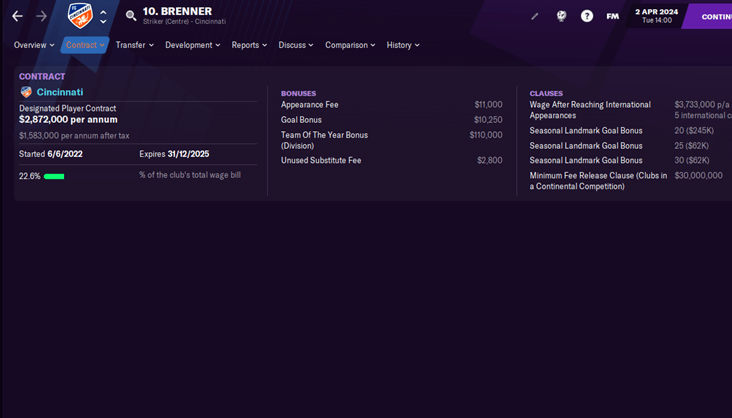Click the magnifying glass search icon

pyautogui.click(x=131, y=16)
